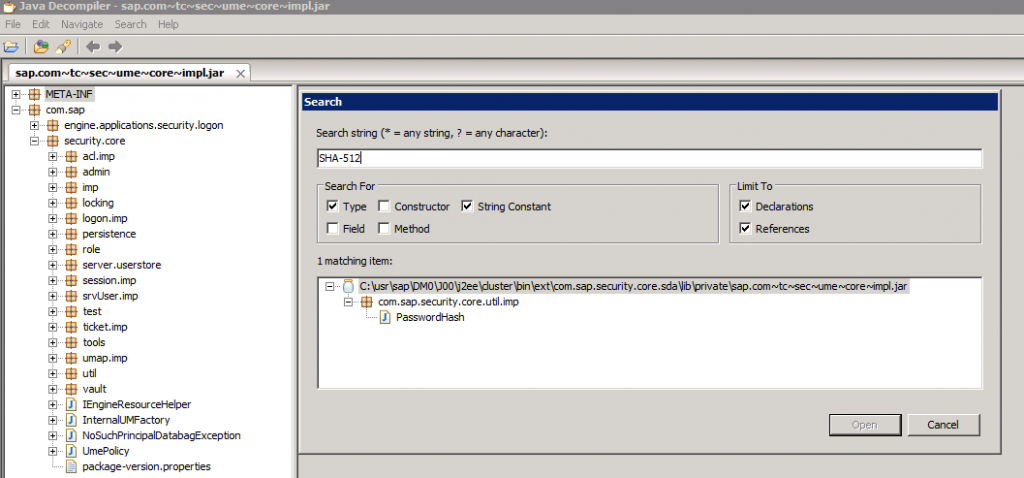
Task: Uncheck the String Constant checkbox
Action: pyautogui.click(x=467, y=206)
